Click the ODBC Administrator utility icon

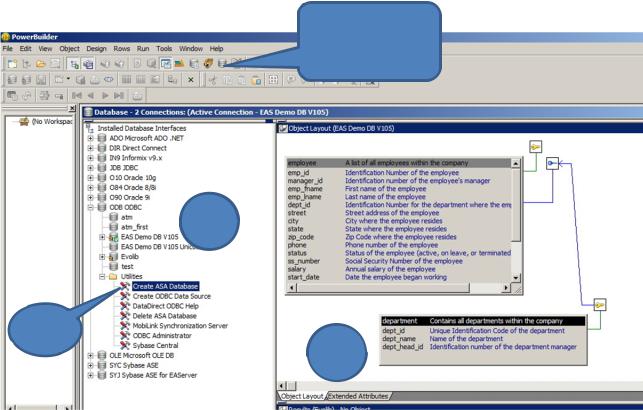(125, 335)
